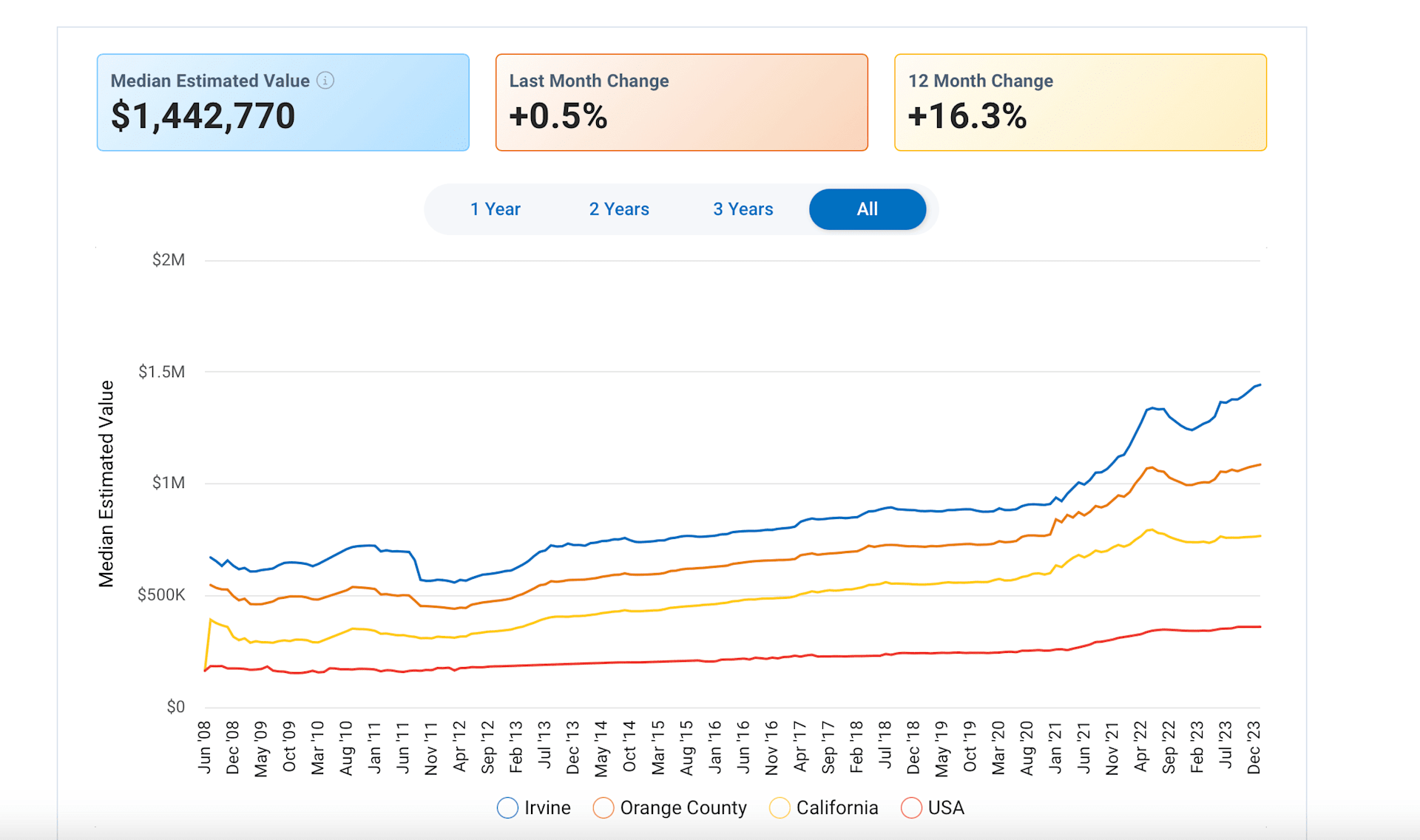Click the California legend text
Image resolution: width=1420 pixels, height=840 pixels.
tap(836, 807)
